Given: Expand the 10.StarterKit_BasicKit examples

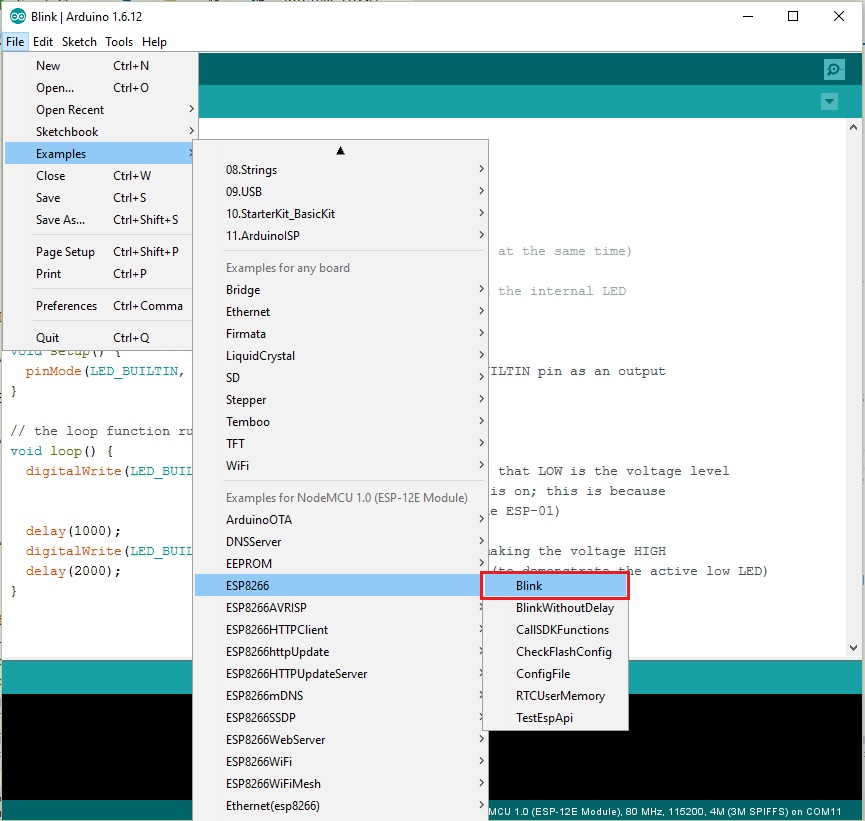Looking at the screenshot, I should click(341, 214).
